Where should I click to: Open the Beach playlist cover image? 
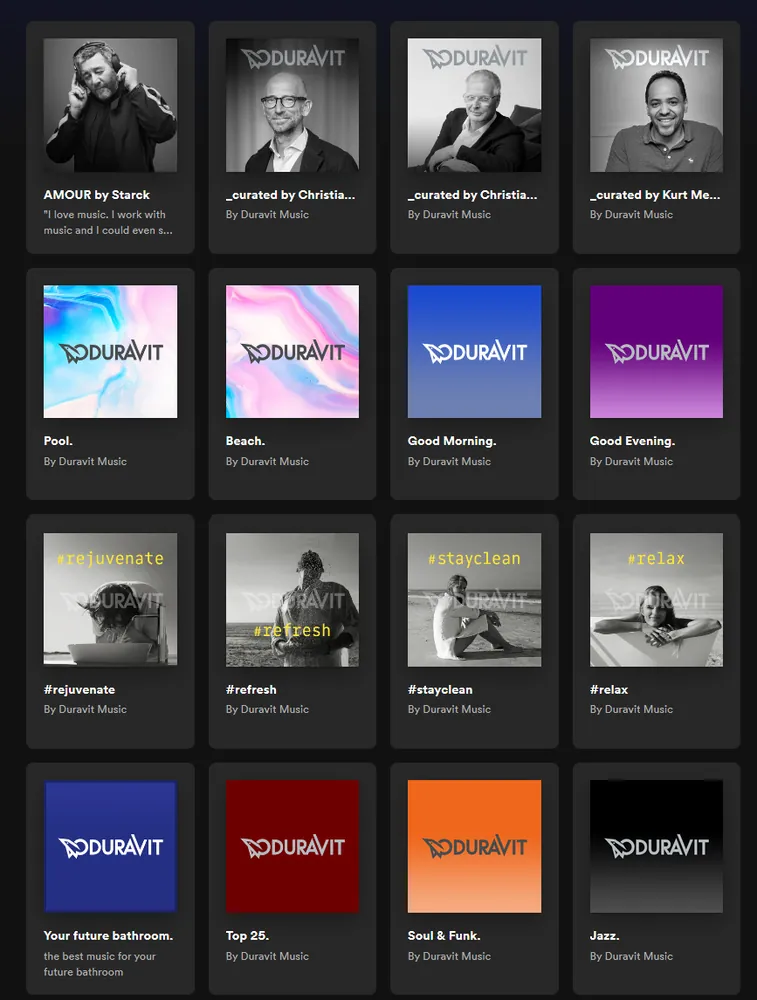pyautogui.click(x=292, y=352)
